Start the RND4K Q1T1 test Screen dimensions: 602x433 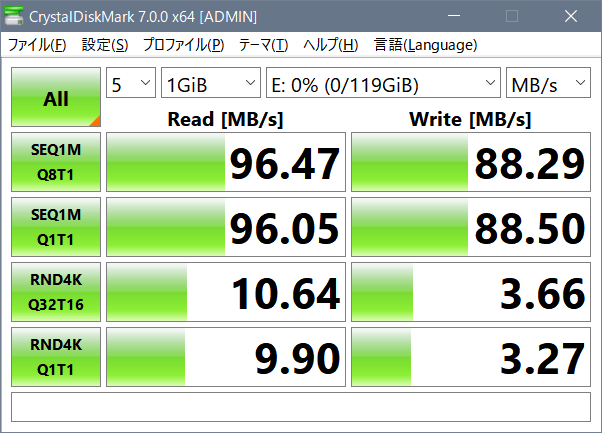(x=56, y=357)
